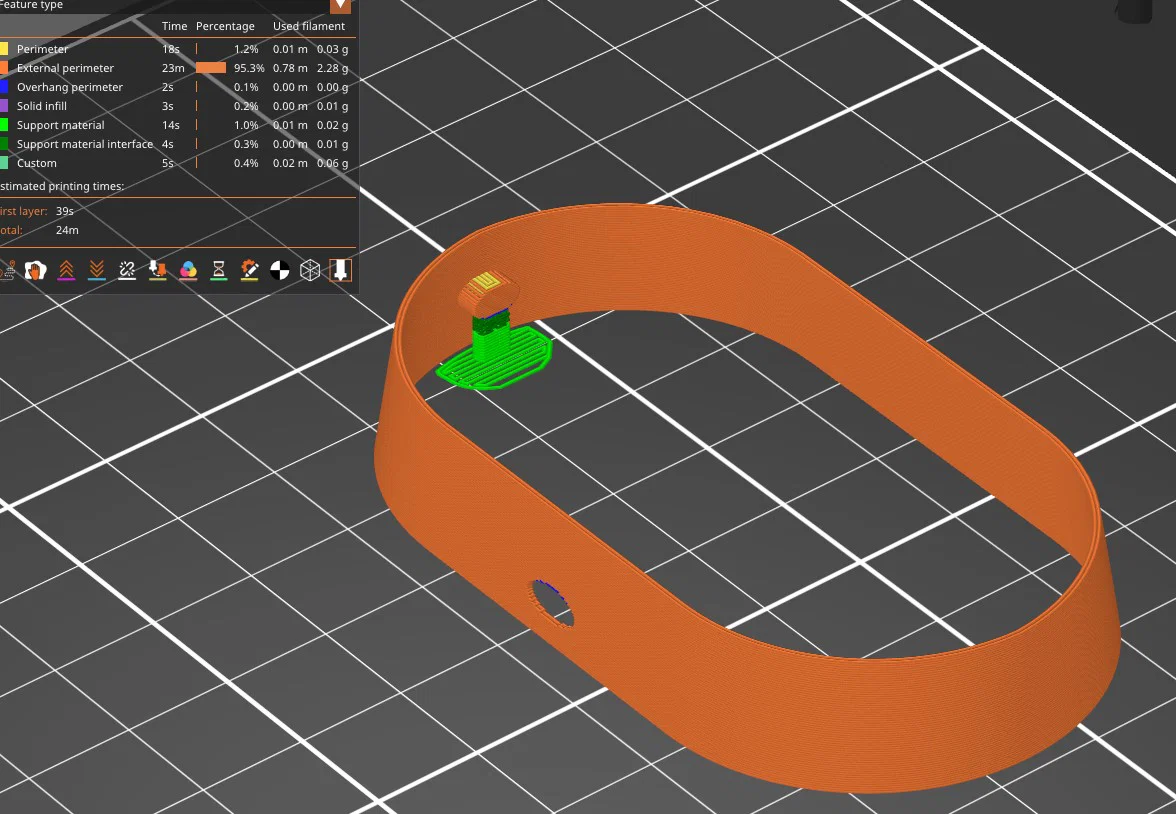Click the 0.06 g Custom filament weight
Image resolution: width=1176 pixels, height=814 pixels.
tap(332, 163)
